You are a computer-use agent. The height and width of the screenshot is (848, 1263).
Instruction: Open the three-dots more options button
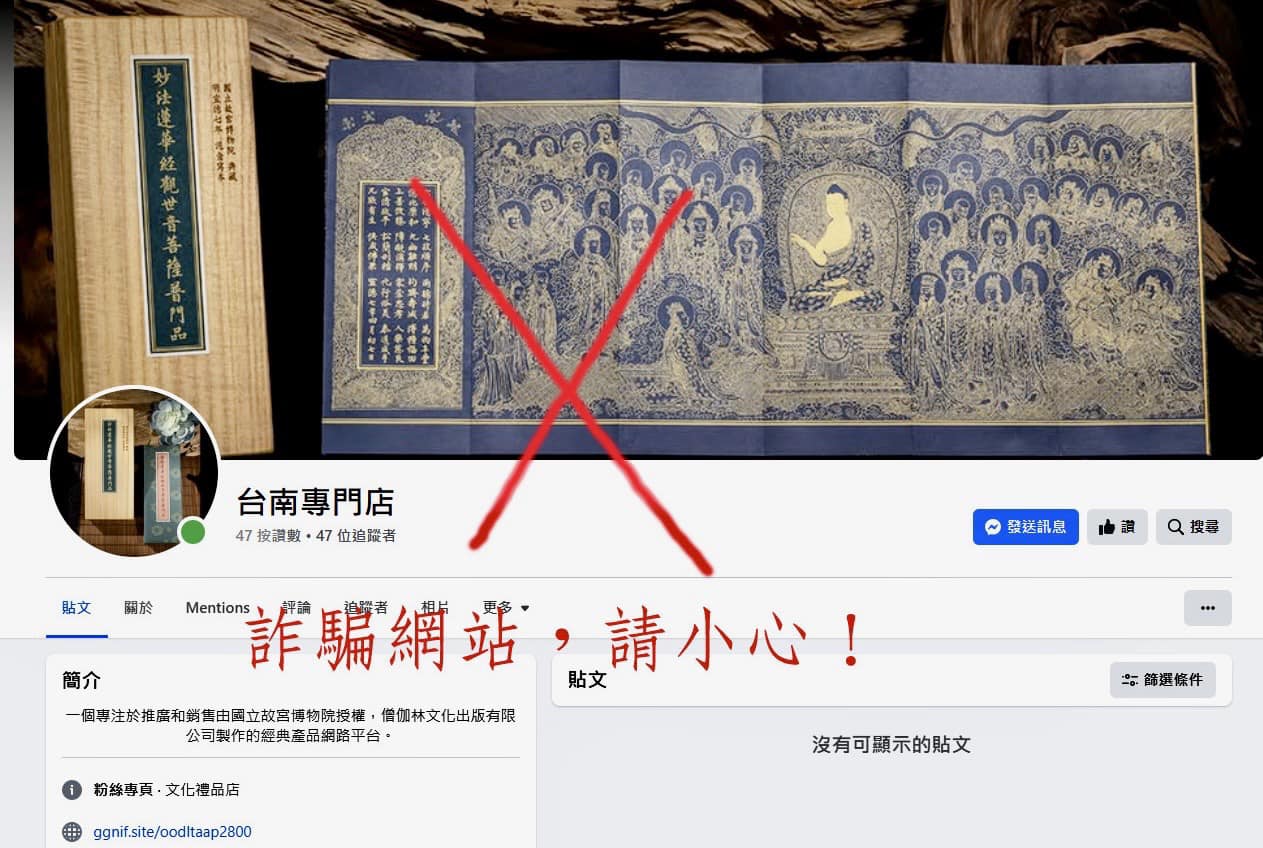click(x=1207, y=608)
